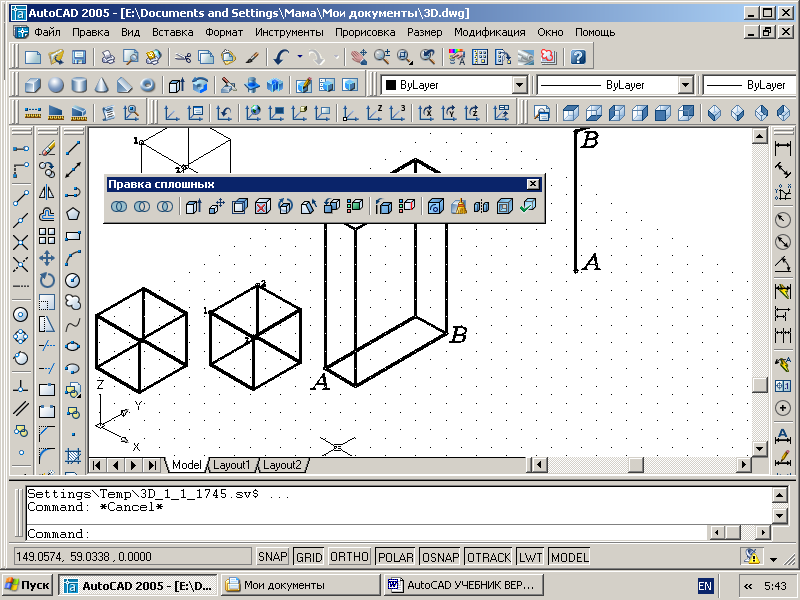Toggle POLAR tracking in status bar
The height and width of the screenshot is (600, 800).
pyautogui.click(x=396, y=557)
